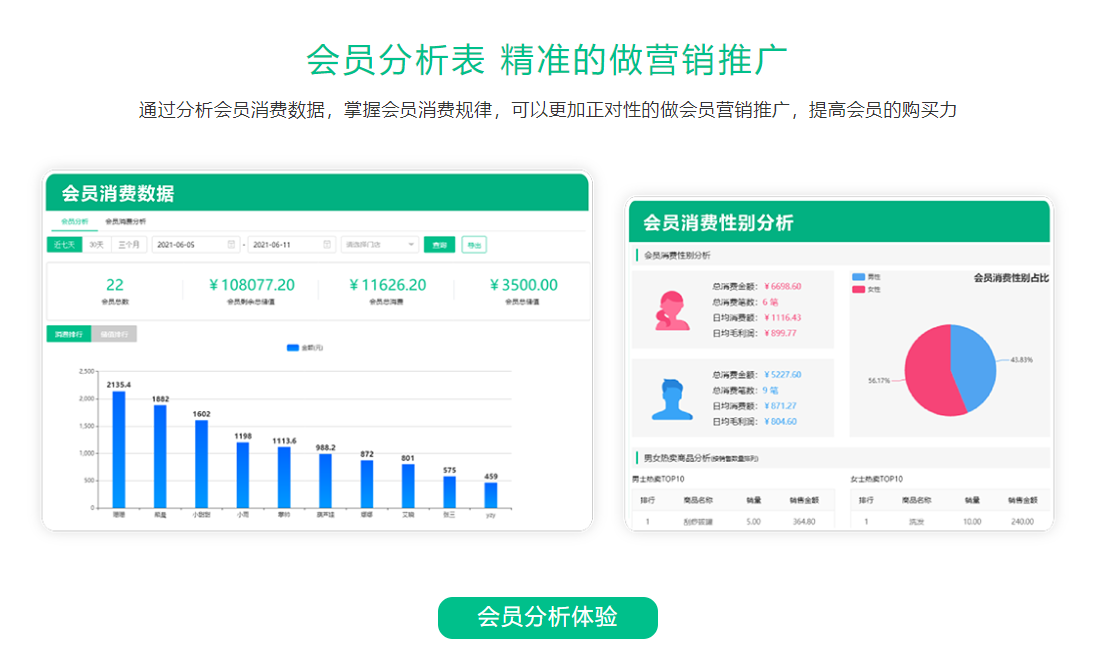Switch to the 会员消费分析 tab
Image resolution: width=1095 pixels, height=657 pixels.
tap(126, 221)
